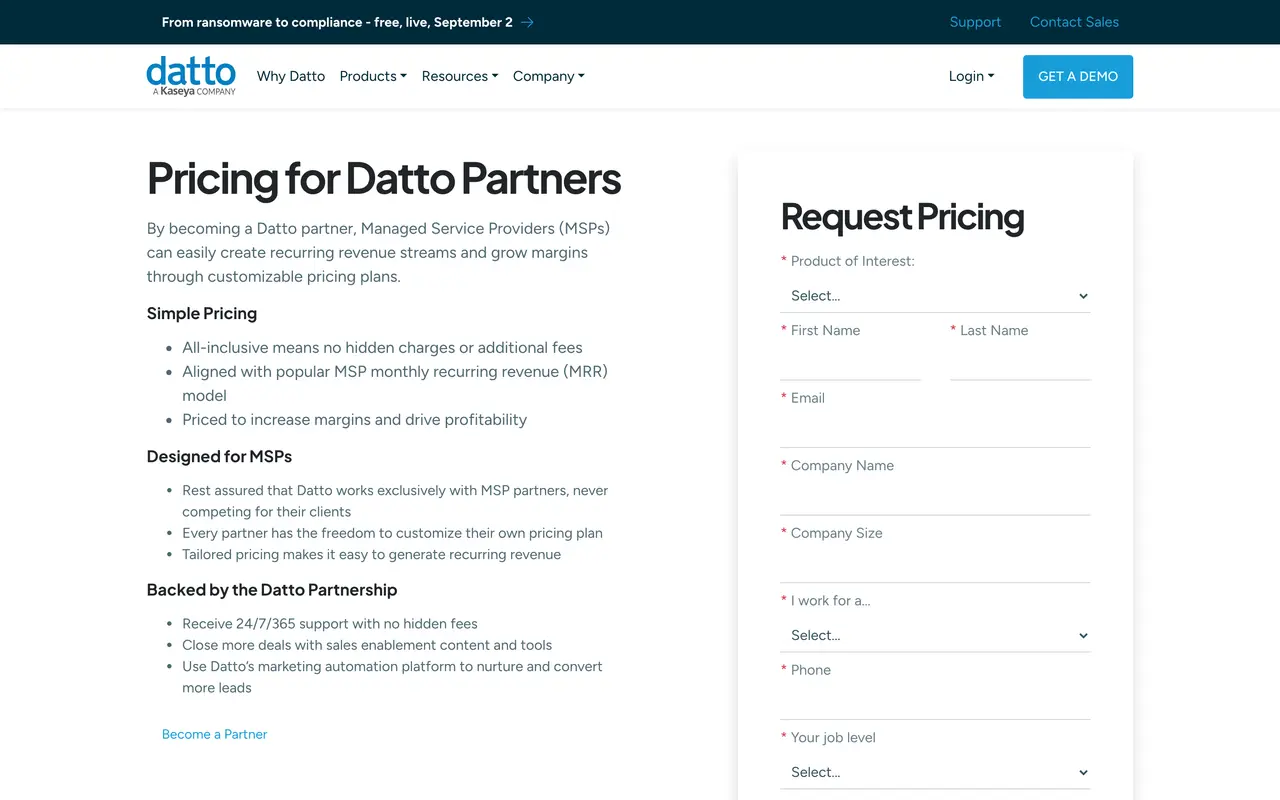Open the Your job level dropdown
This screenshot has height=800, width=1280.
[x=935, y=772]
